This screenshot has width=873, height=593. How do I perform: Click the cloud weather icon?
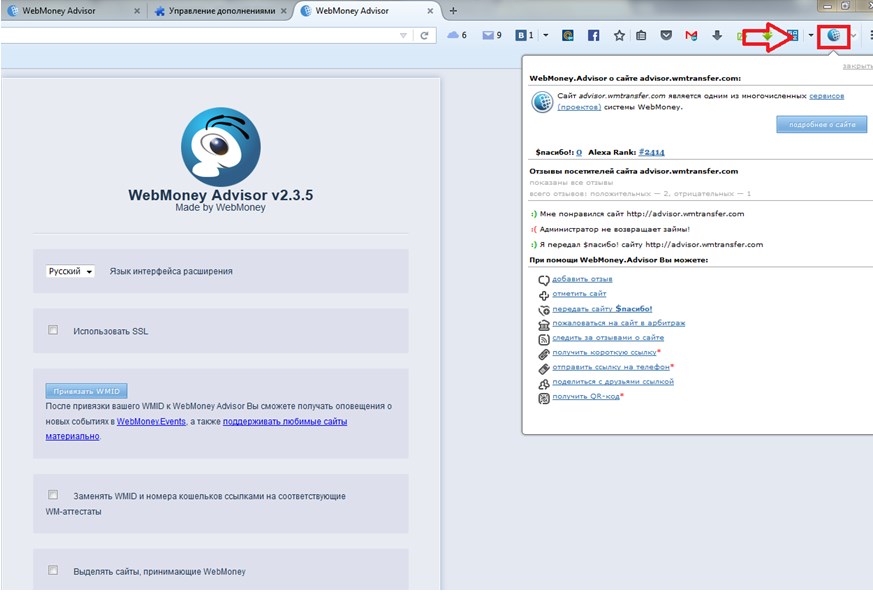tap(453, 36)
